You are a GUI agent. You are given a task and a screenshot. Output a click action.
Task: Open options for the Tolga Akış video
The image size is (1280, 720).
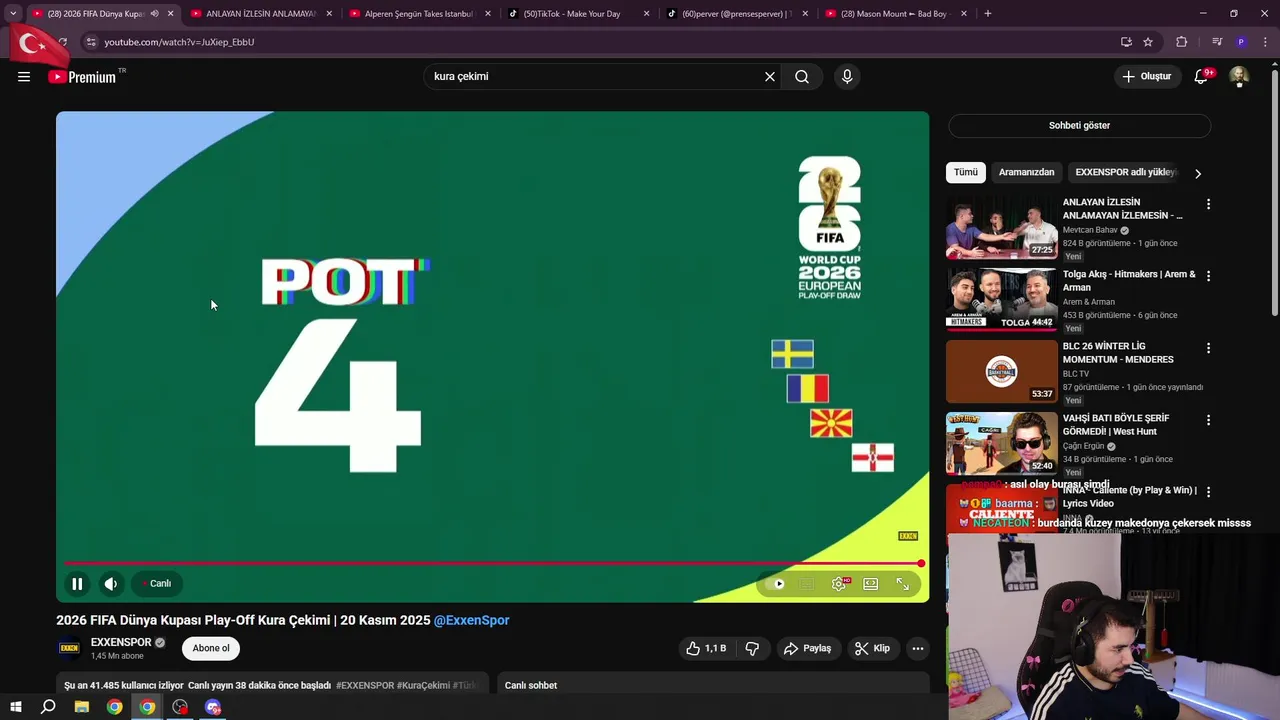pyautogui.click(x=1208, y=276)
